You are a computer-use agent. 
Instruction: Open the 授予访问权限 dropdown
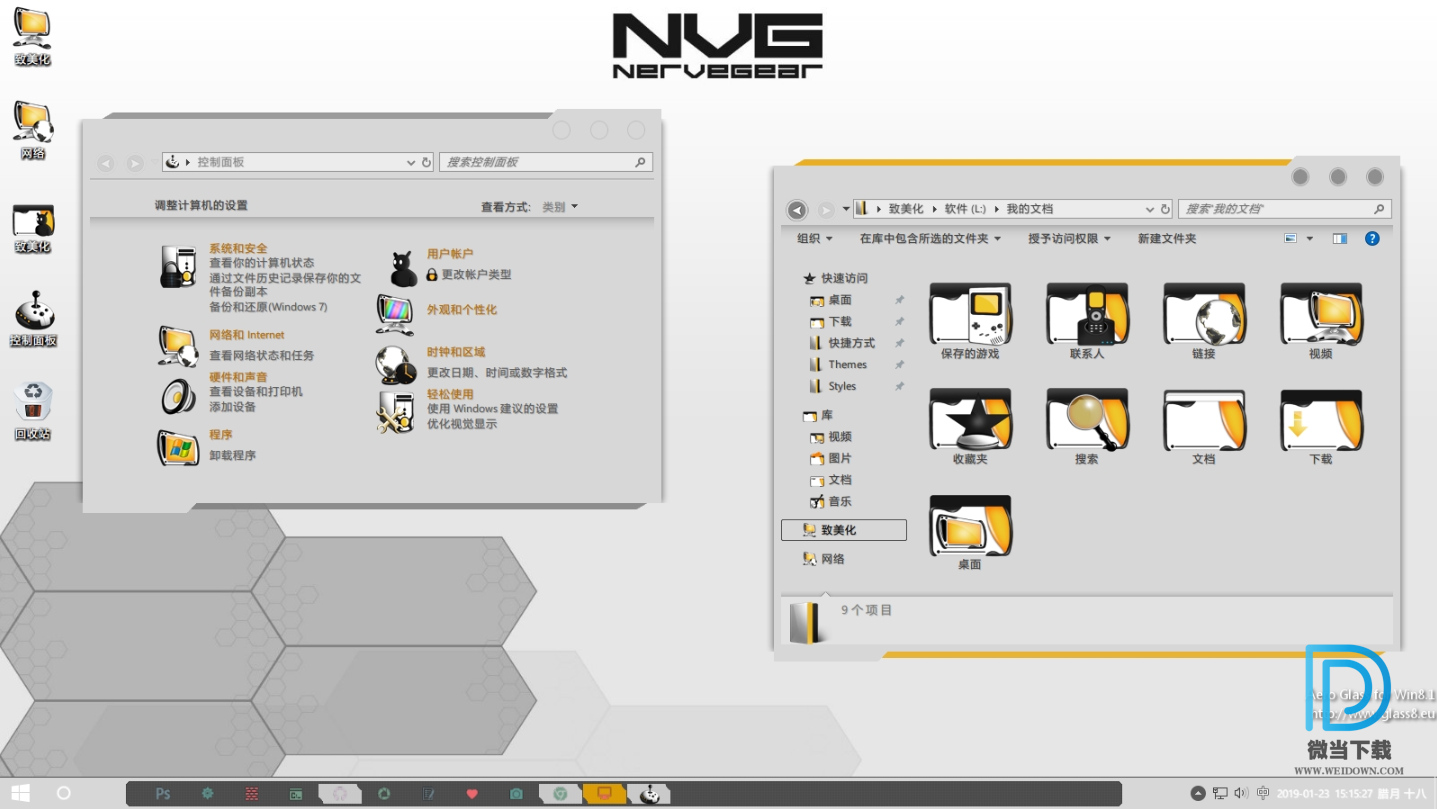coord(1069,238)
